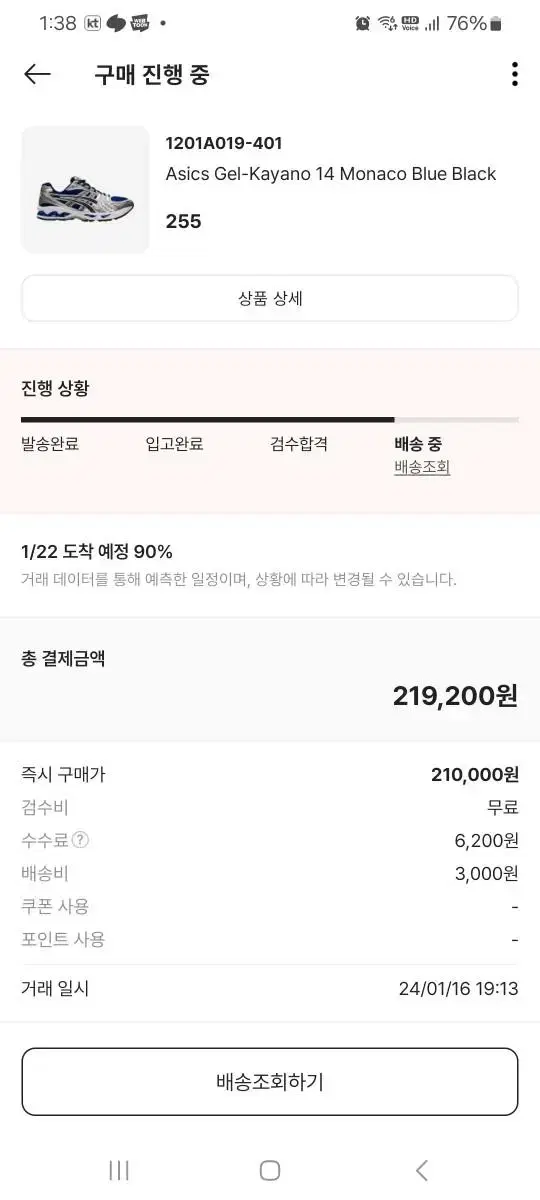The image size is (540, 1200).
Task: Tap the battery indicator in status bar
Action: coord(496,23)
